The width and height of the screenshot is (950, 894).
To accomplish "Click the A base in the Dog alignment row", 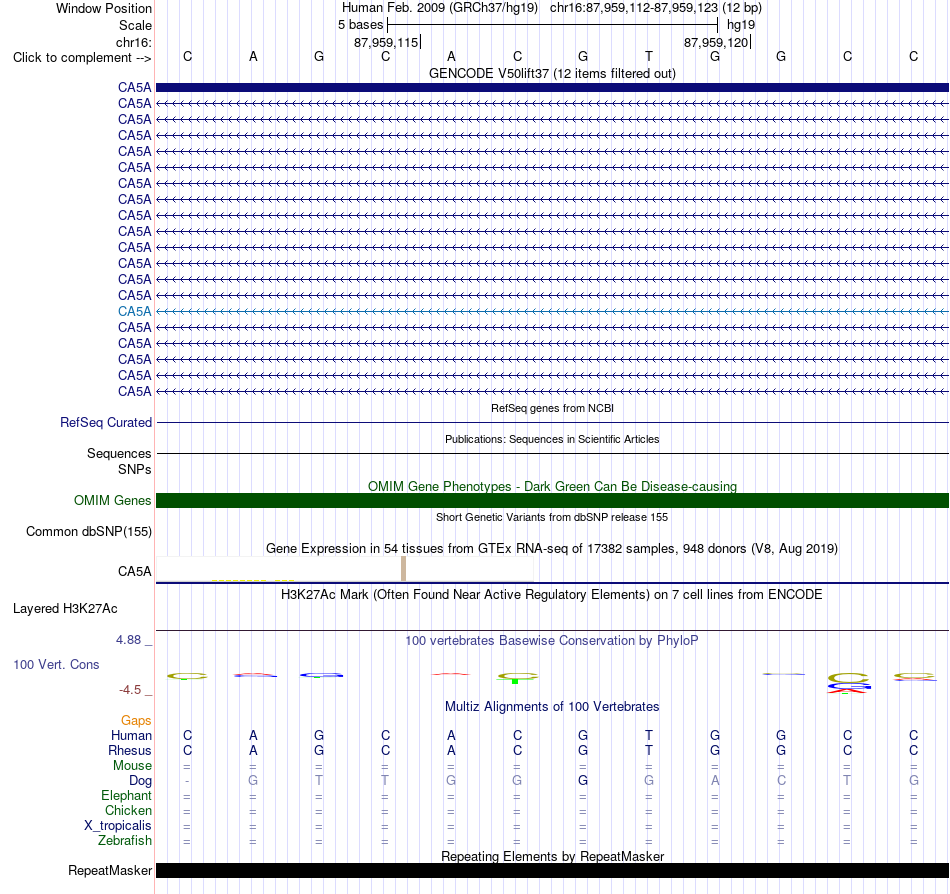I will [x=715, y=780].
